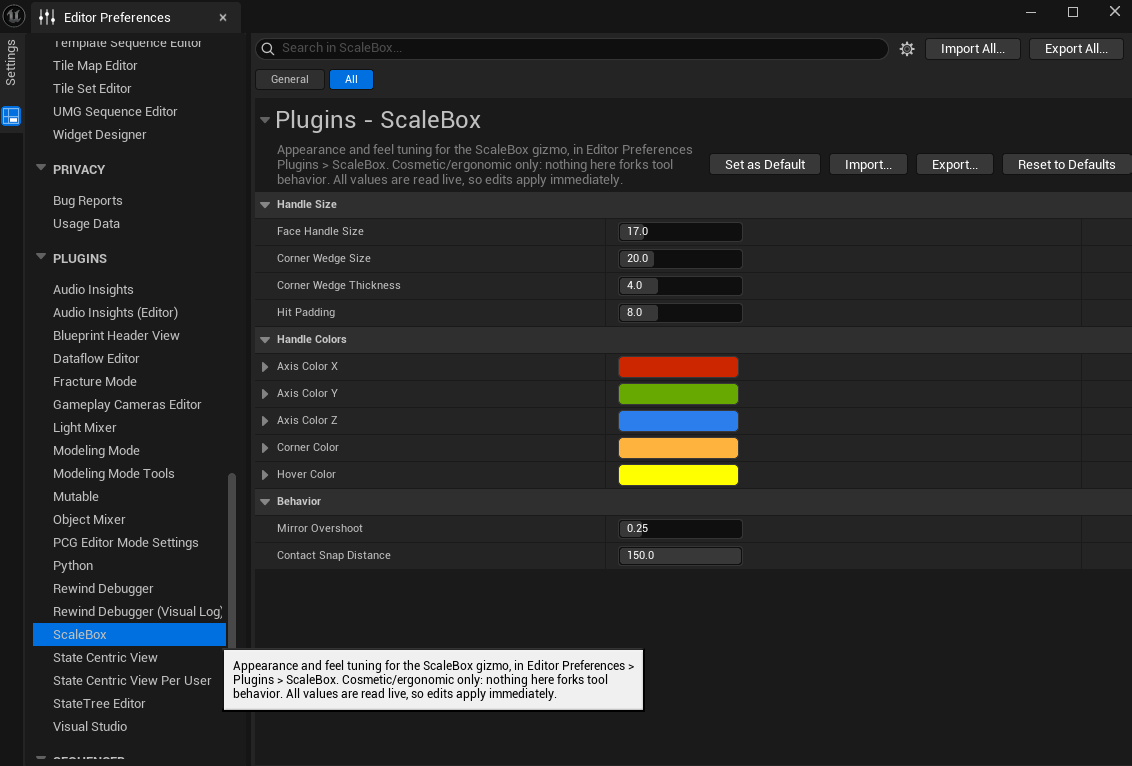1132x766 pixels.
Task: Open Visual Studio settings
Action: (90, 727)
